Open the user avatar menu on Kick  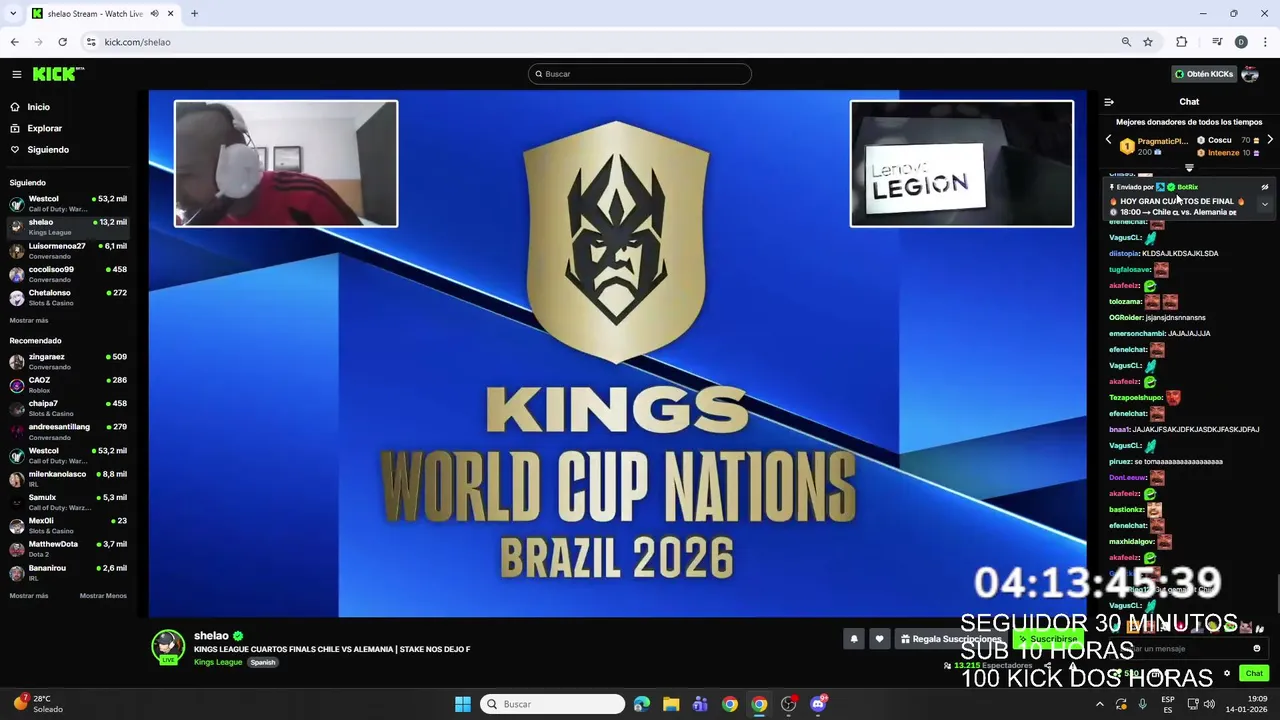[x=1250, y=74]
